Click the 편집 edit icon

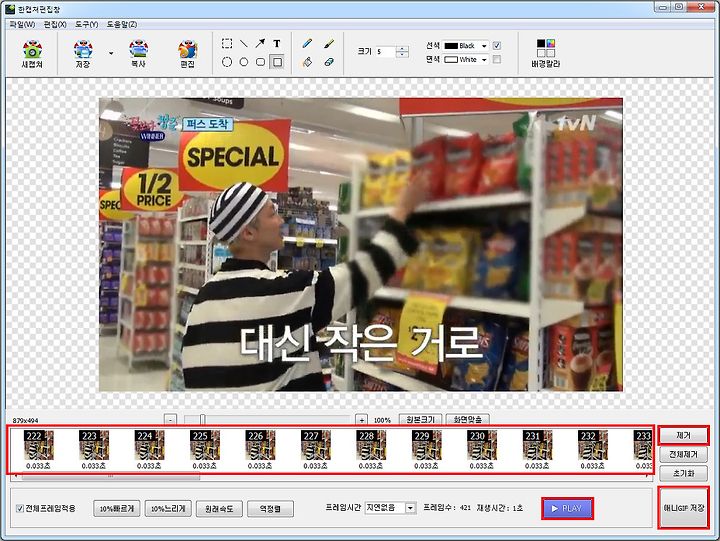[x=187, y=54]
